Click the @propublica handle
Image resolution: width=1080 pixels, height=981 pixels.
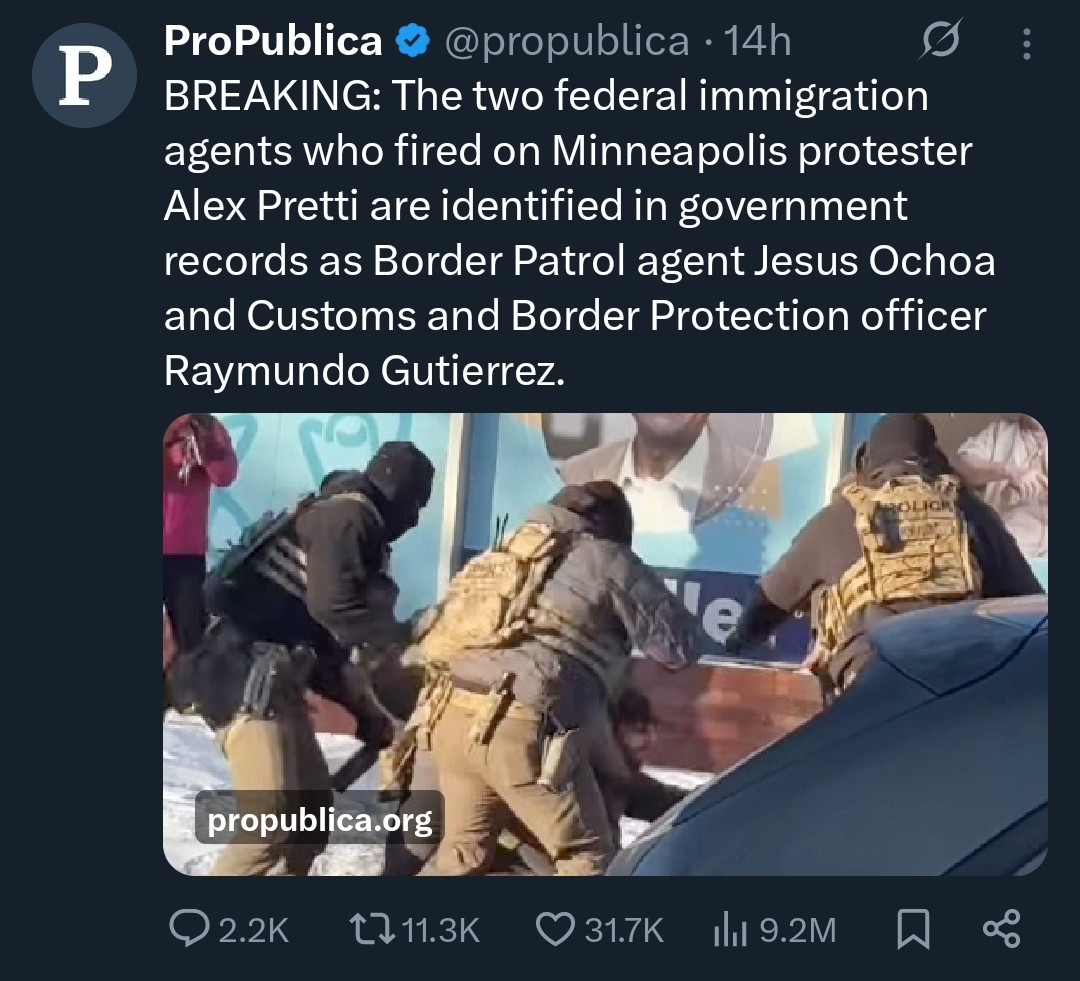pyautogui.click(x=566, y=42)
